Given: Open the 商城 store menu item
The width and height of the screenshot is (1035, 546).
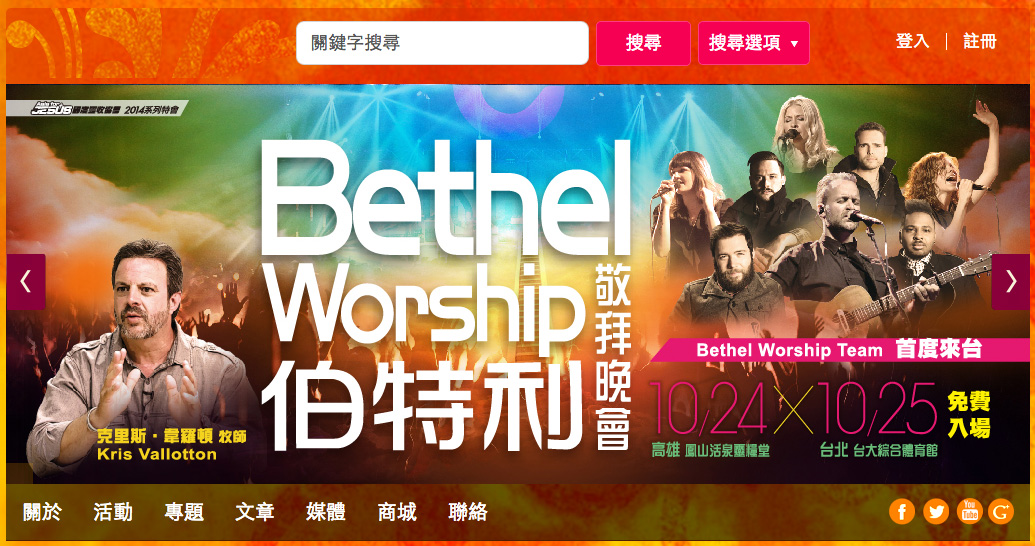Looking at the screenshot, I should (x=397, y=512).
